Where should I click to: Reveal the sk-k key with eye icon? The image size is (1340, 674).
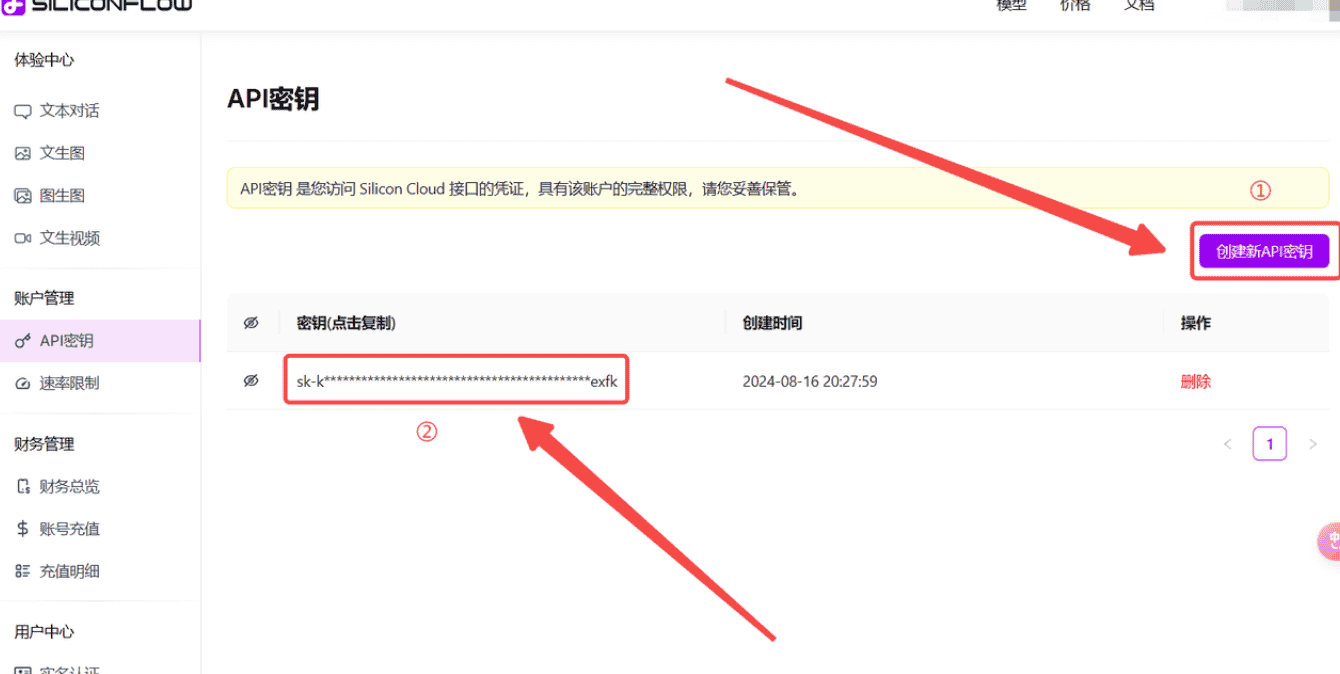pyautogui.click(x=251, y=381)
